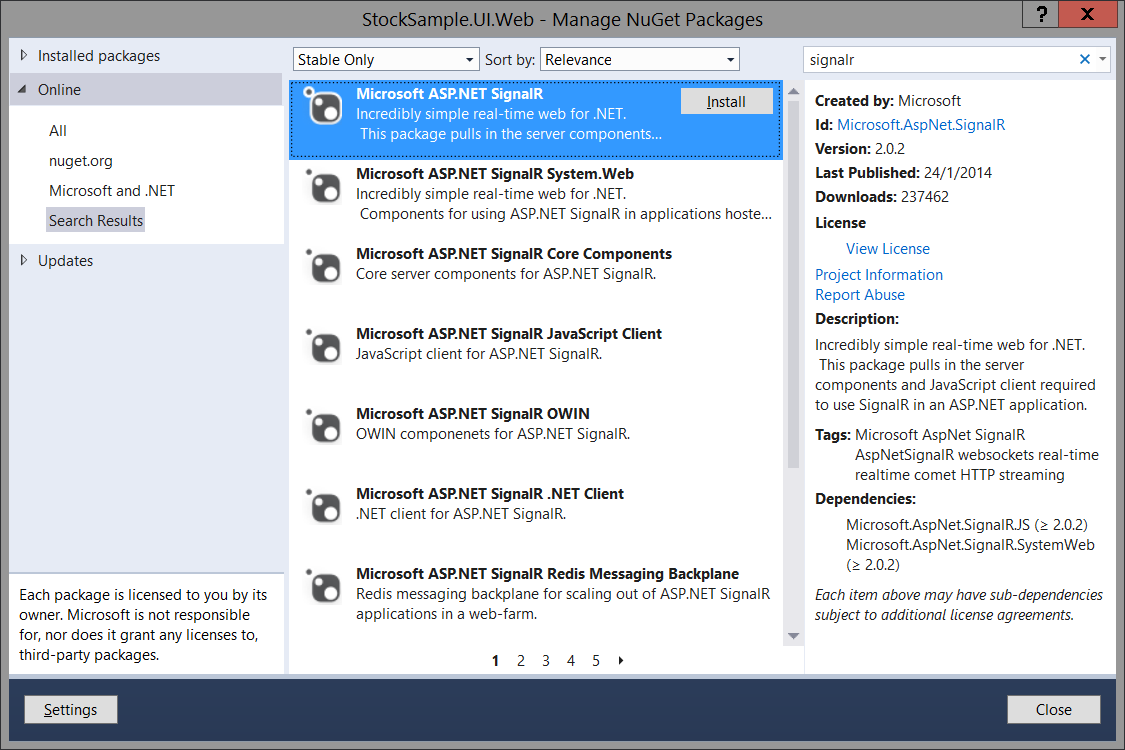Click the SignalR OWIN package icon
This screenshot has width=1125, height=750.
coord(324,430)
